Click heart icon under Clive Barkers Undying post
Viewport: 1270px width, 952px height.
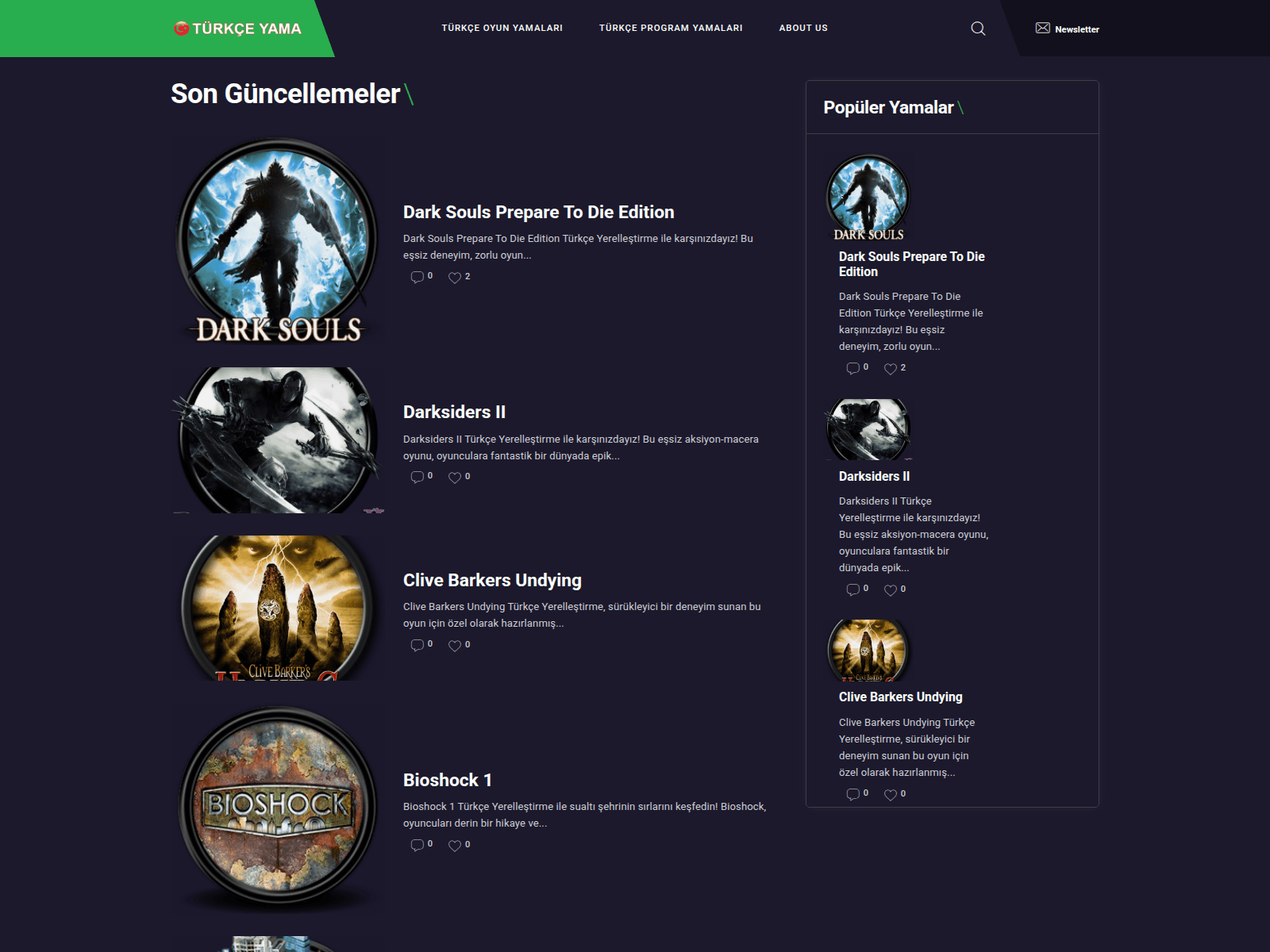coord(455,645)
